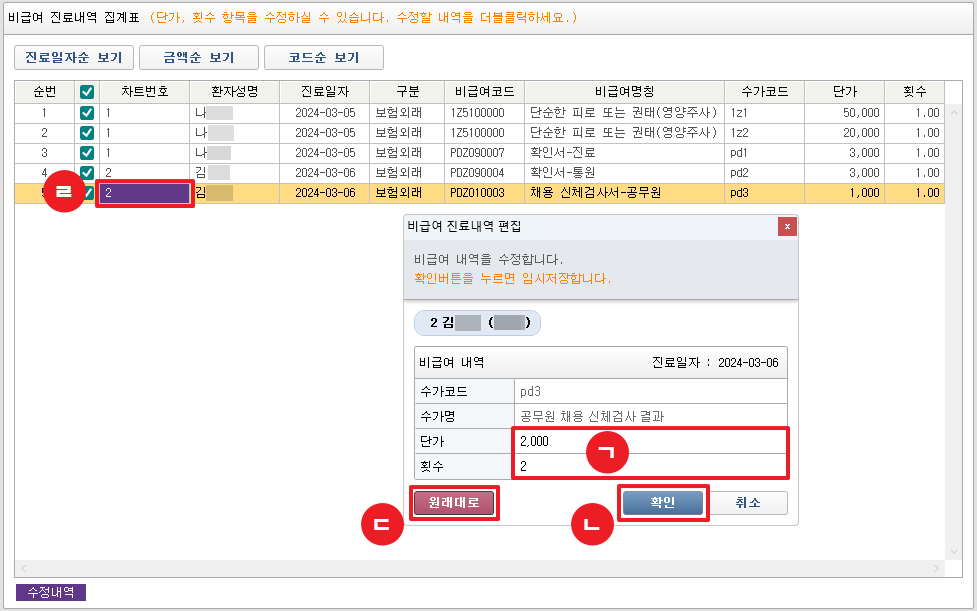Click 확인 to save the edit
Screen dimensions: 977x611
point(663,503)
